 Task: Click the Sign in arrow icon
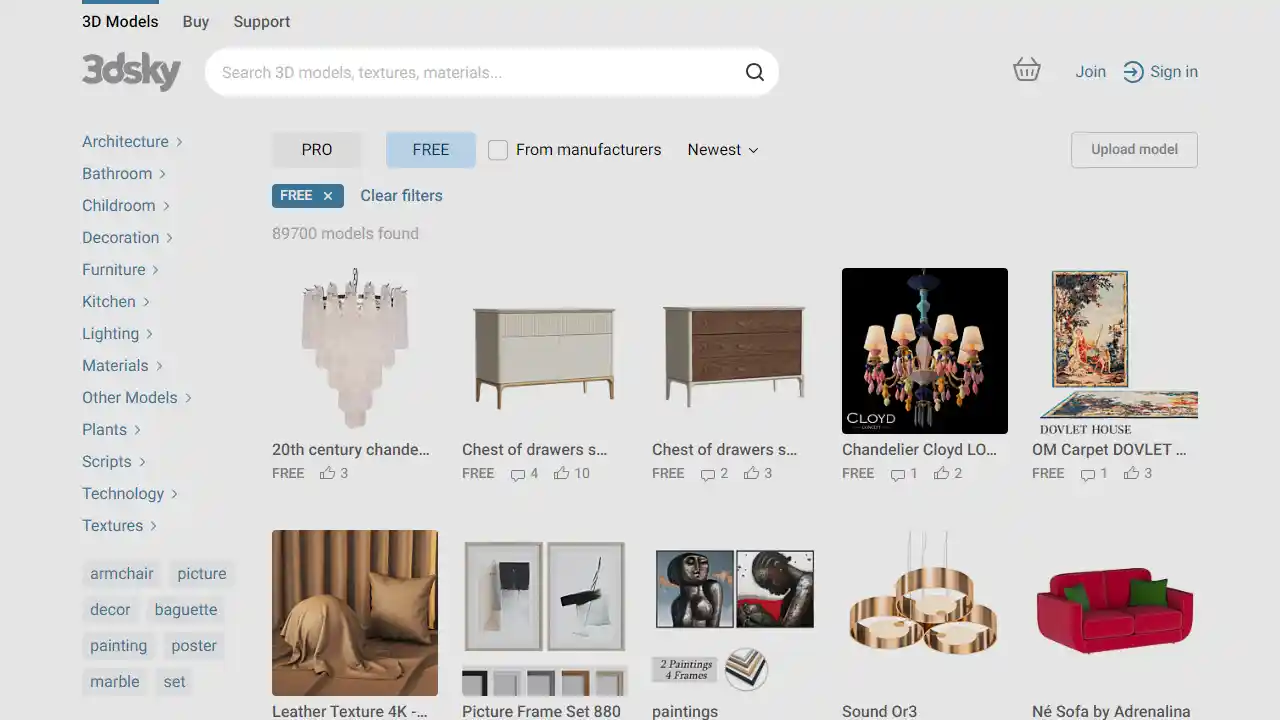1134,71
